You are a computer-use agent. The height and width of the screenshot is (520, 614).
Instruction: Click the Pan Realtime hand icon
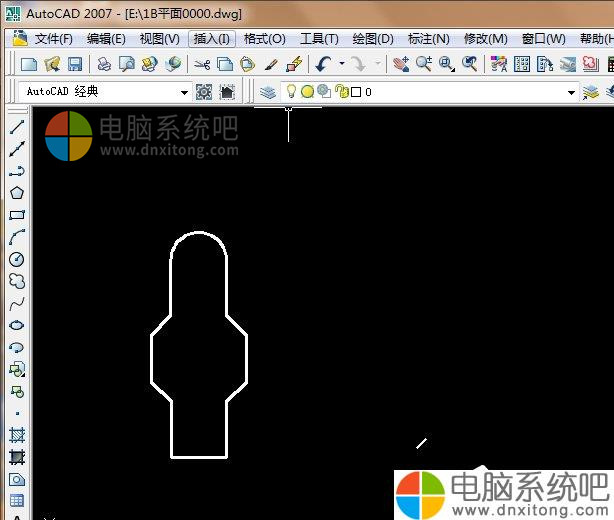pyautogui.click(x=401, y=64)
